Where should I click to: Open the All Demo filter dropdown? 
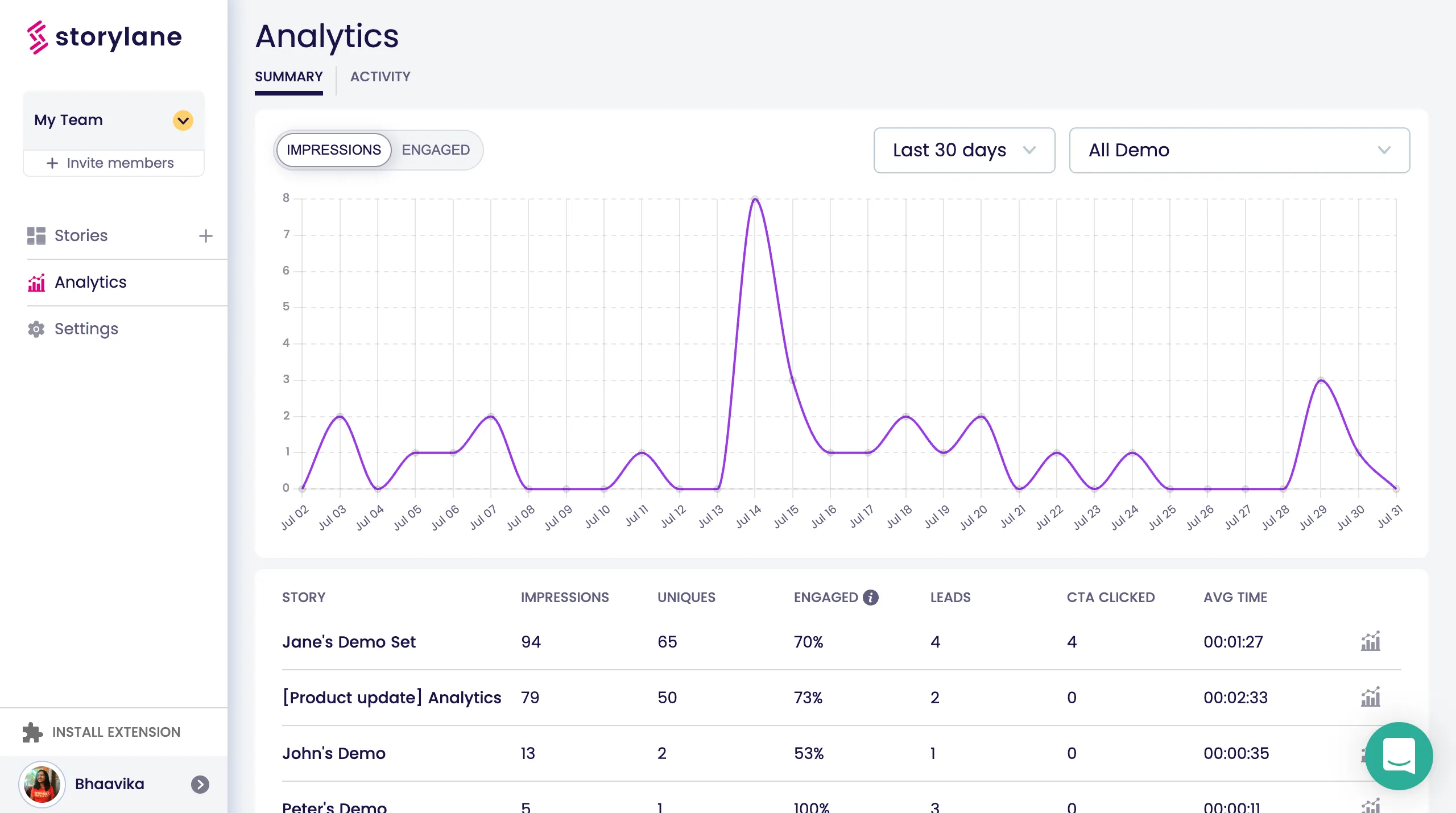1239,150
